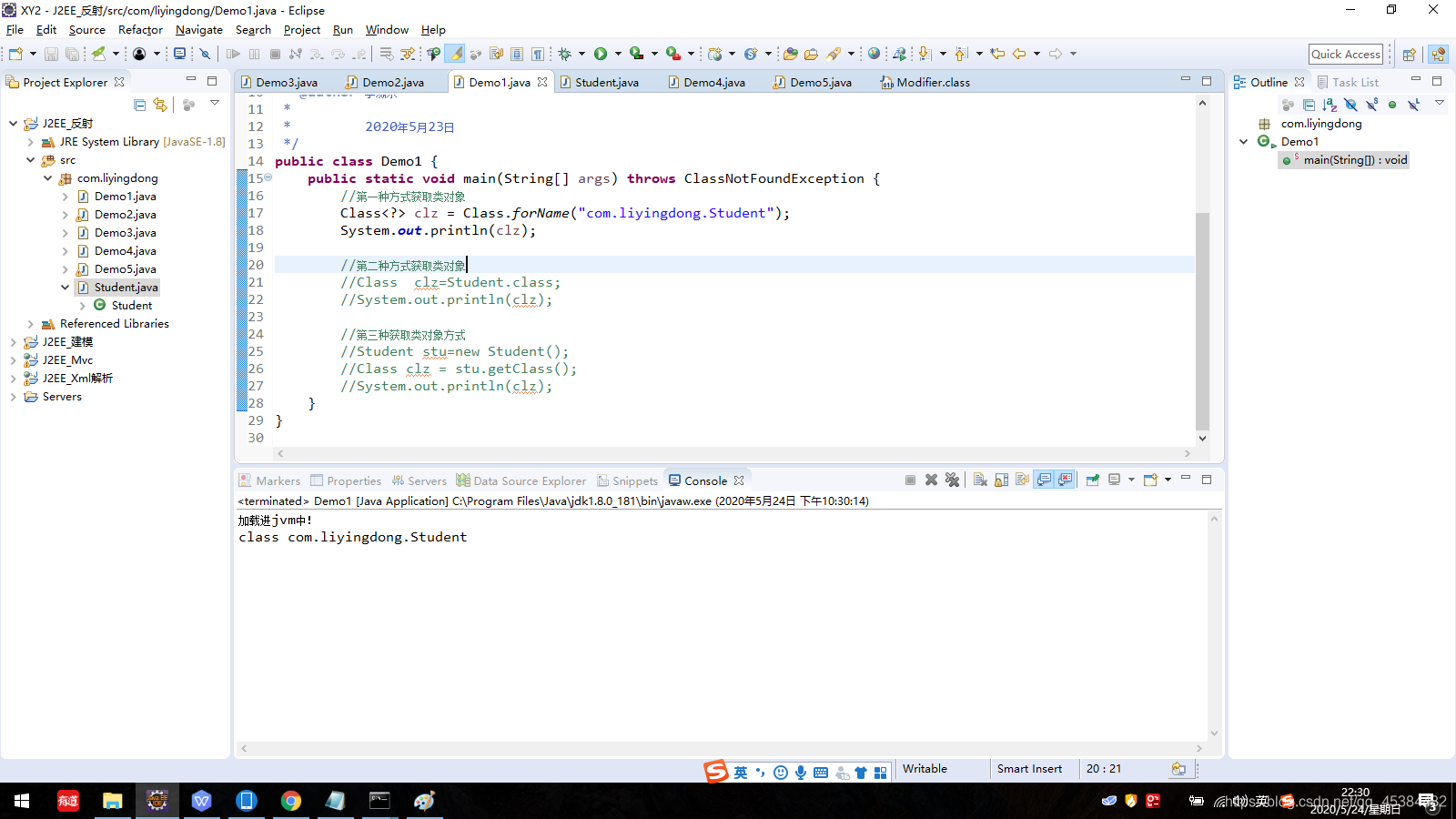
Task: Open the Navigate menu
Action: pyautogui.click(x=198, y=29)
